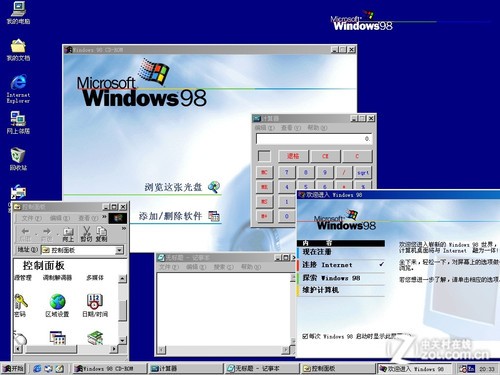Click Calculator divide button
Screen dimensions: 500x375
[344, 173]
